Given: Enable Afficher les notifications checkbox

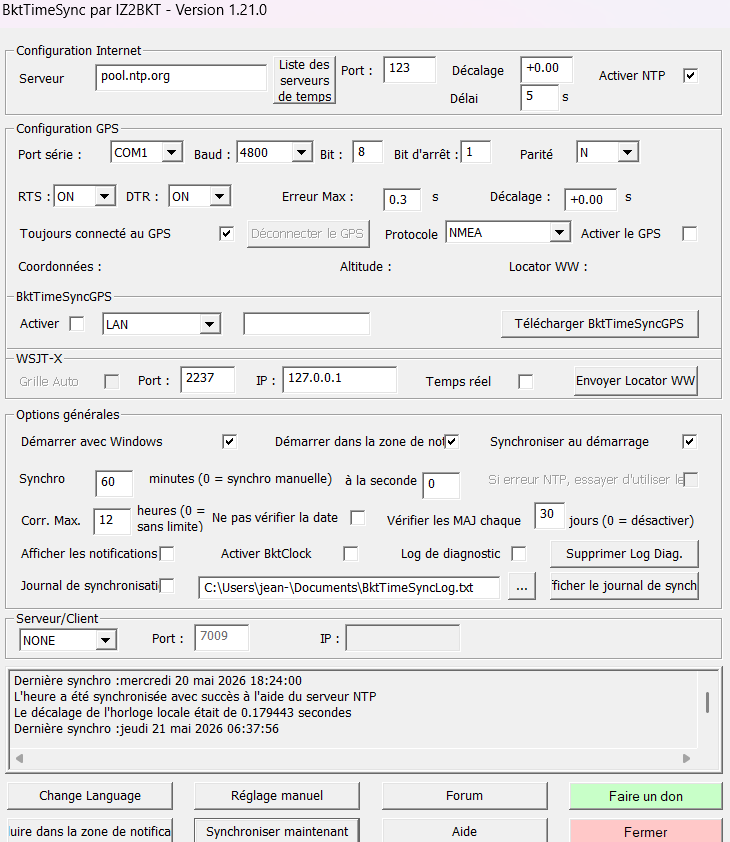Looking at the screenshot, I should tap(167, 554).
